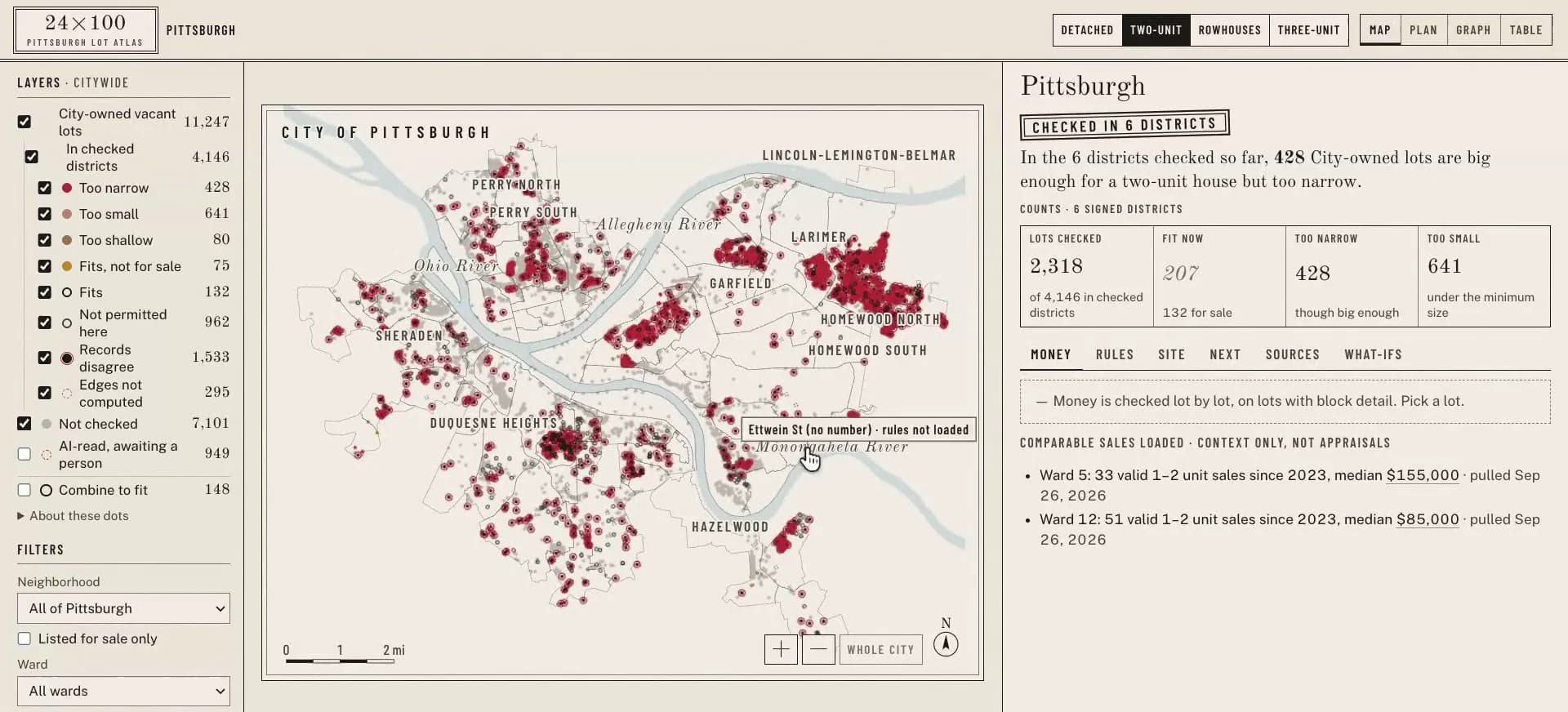
Task: Click the Whole City button
Action: click(880, 649)
